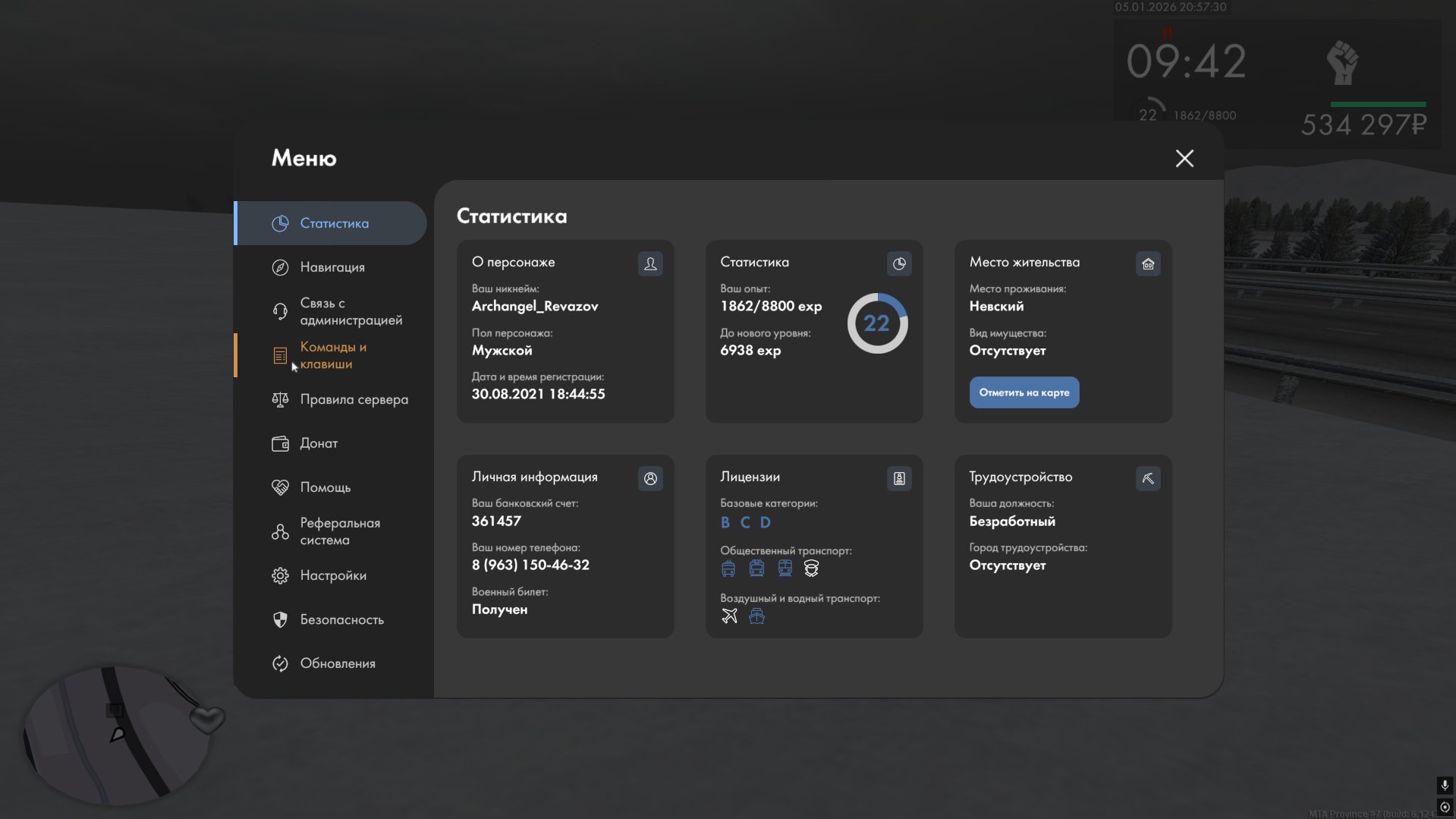Click the Отметить на карте button
This screenshot has height=819, width=1456.
[x=1024, y=392]
